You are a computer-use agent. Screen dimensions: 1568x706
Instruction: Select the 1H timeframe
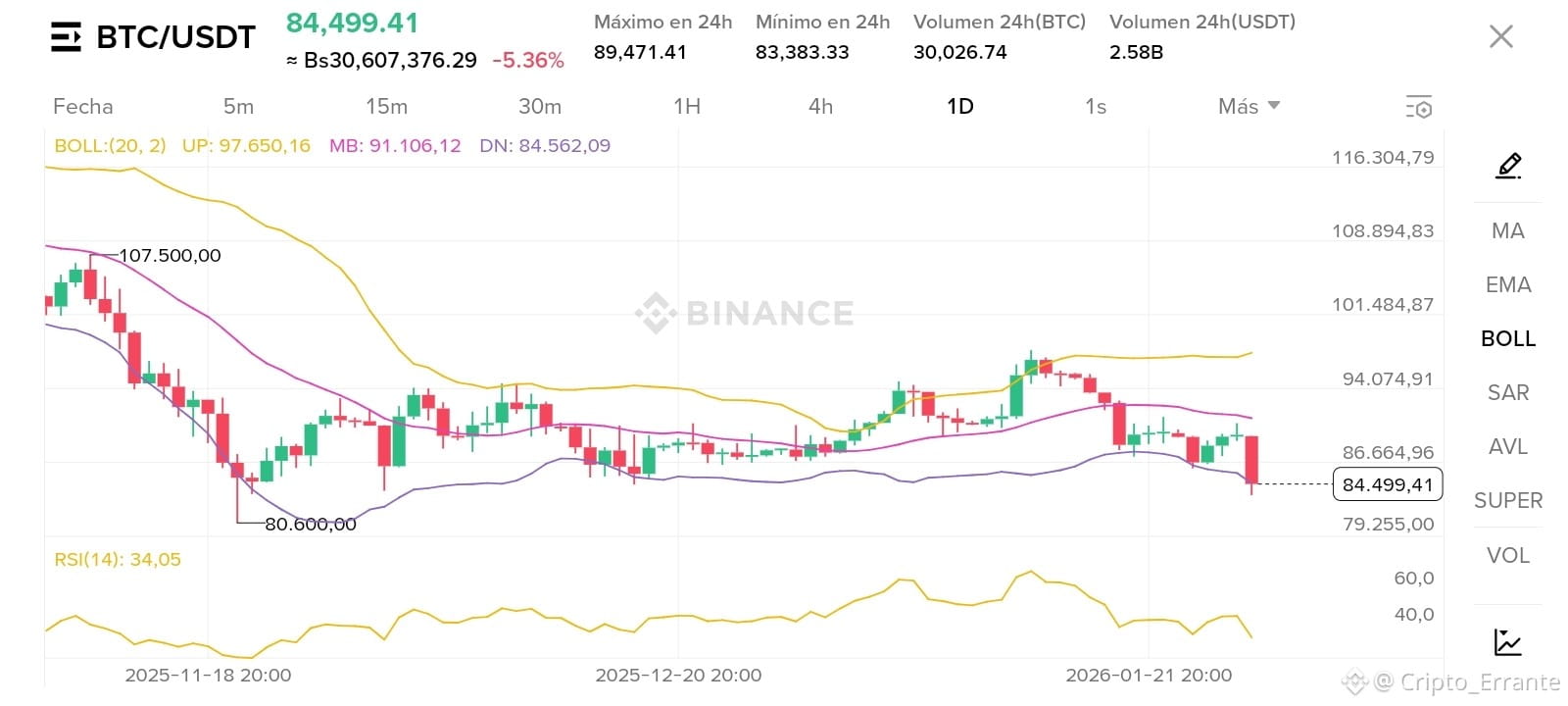(x=687, y=106)
